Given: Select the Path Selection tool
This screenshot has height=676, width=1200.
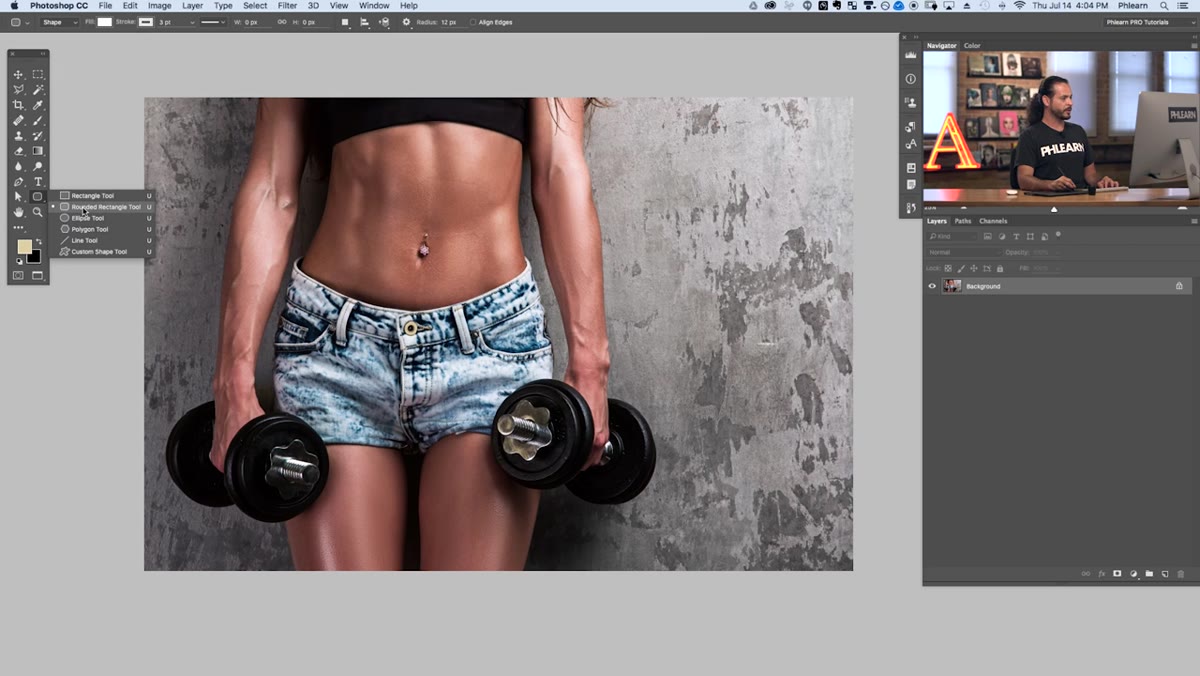Looking at the screenshot, I should pyautogui.click(x=18, y=197).
